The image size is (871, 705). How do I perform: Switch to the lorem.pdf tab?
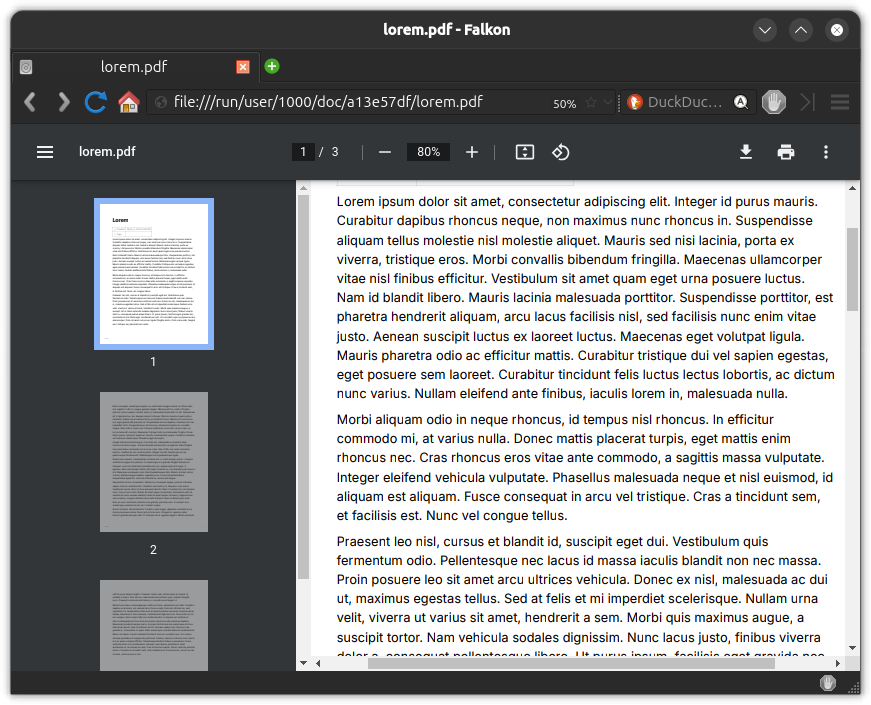[x=133, y=66]
